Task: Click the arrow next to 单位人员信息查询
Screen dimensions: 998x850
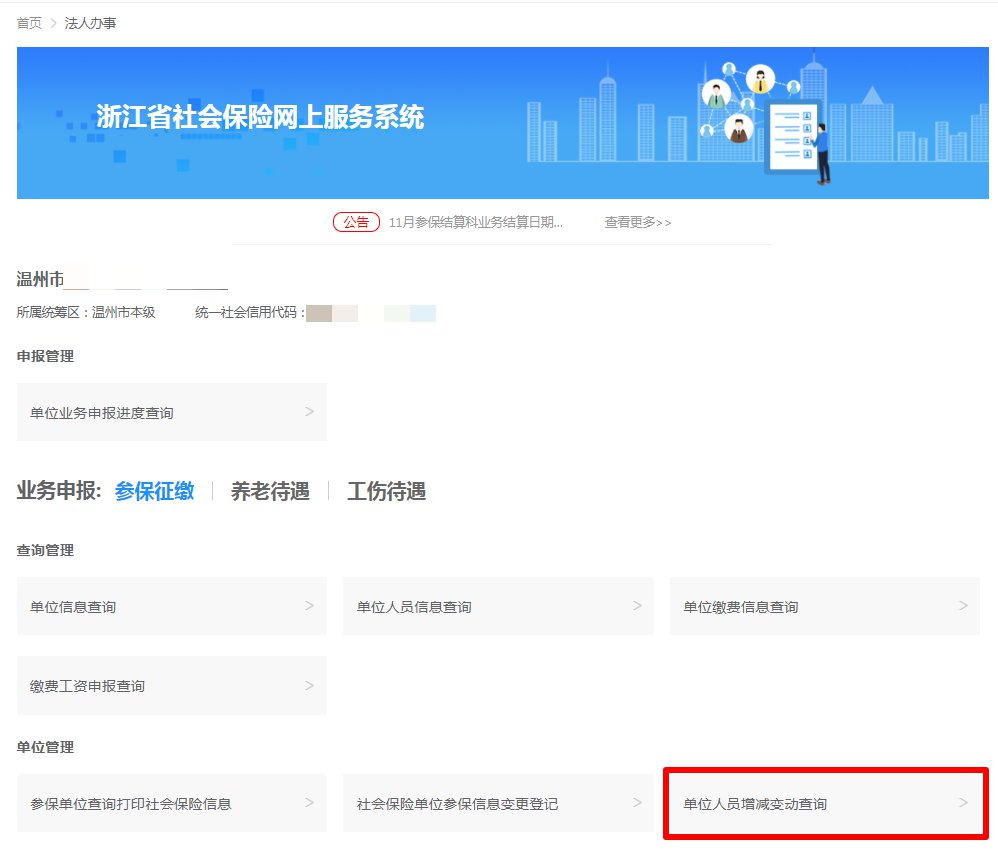Action: (x=637, y=606)
